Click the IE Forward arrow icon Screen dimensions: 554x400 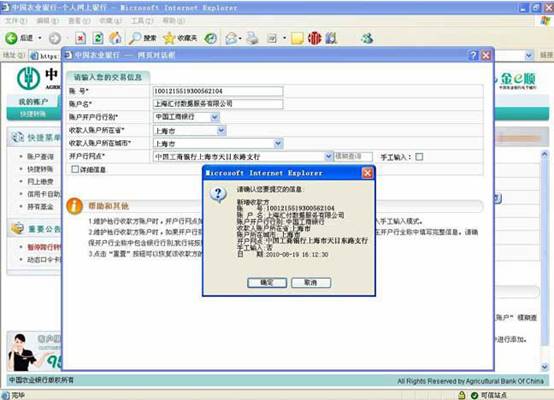[x=55, y=38]
